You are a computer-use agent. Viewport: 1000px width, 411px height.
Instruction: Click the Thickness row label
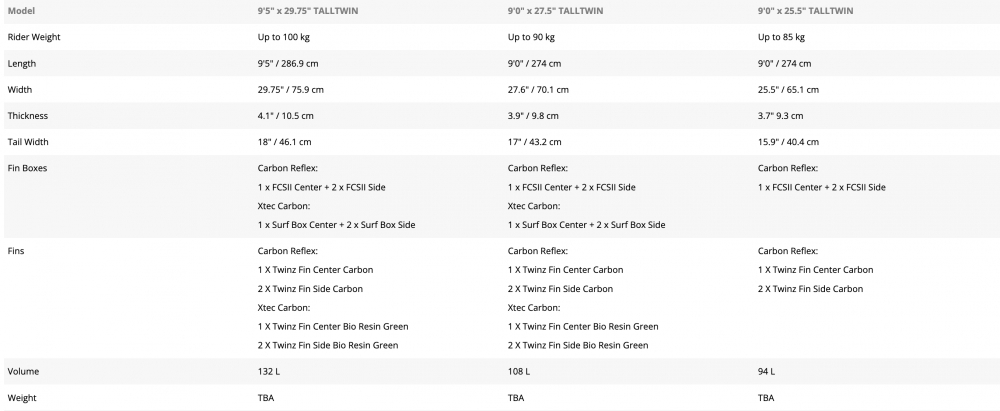click(x=27, y=116)
